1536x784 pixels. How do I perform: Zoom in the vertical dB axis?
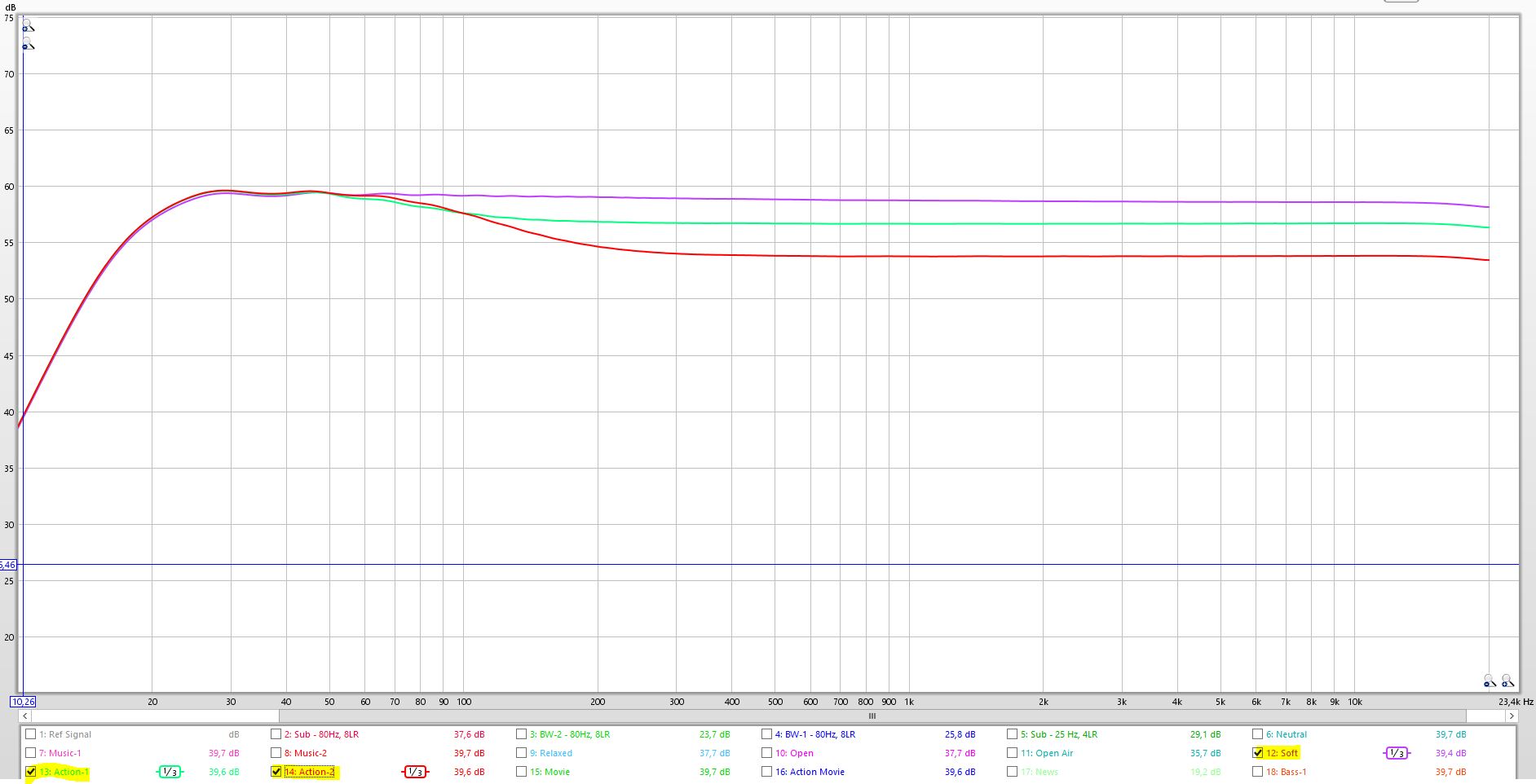(29, 26)
